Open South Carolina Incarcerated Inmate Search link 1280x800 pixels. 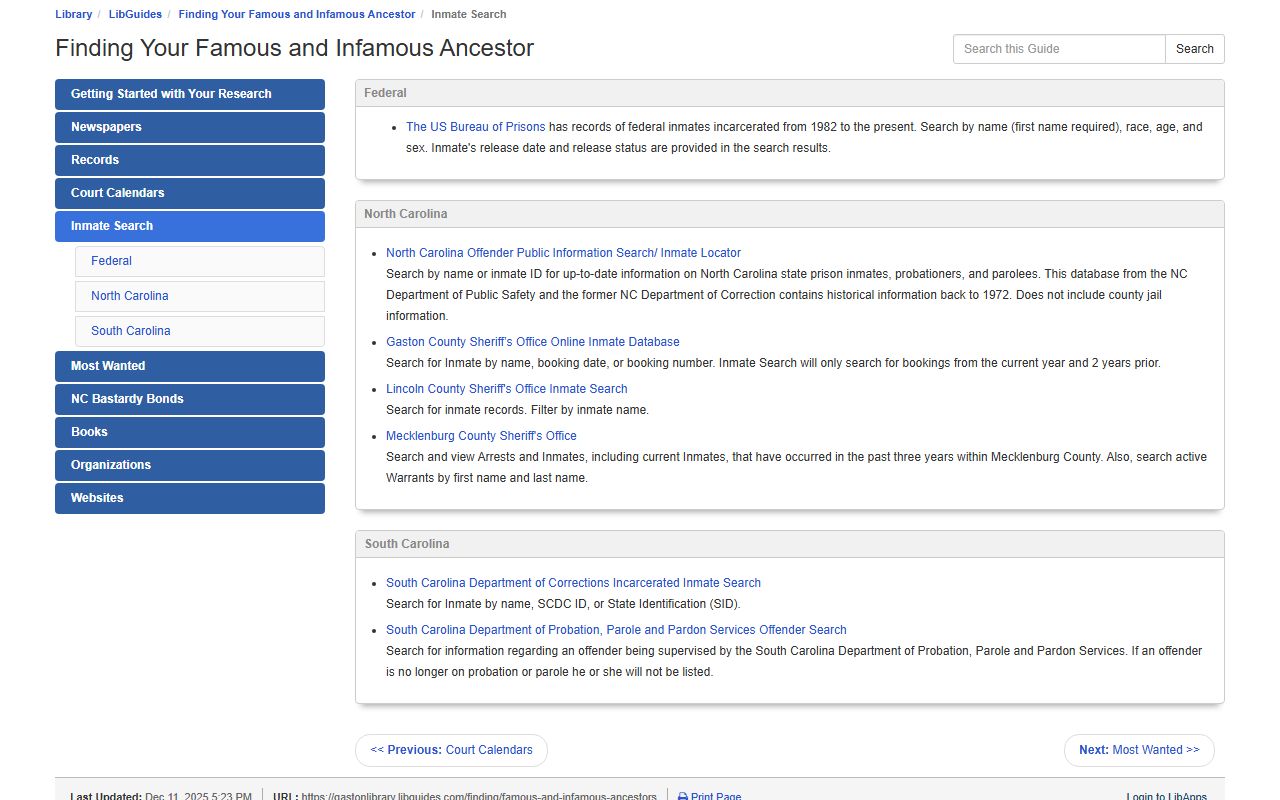573,583
